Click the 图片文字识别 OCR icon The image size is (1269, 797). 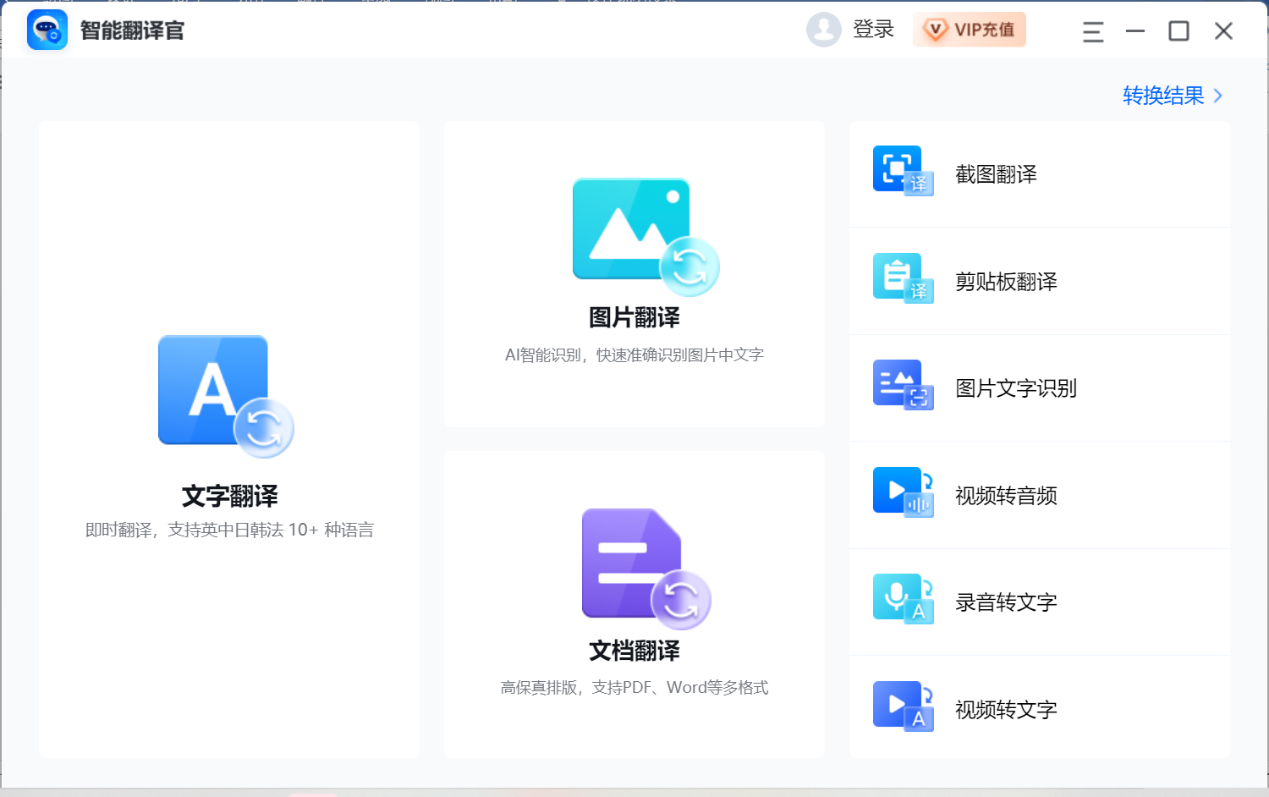[x=903, y=385]
